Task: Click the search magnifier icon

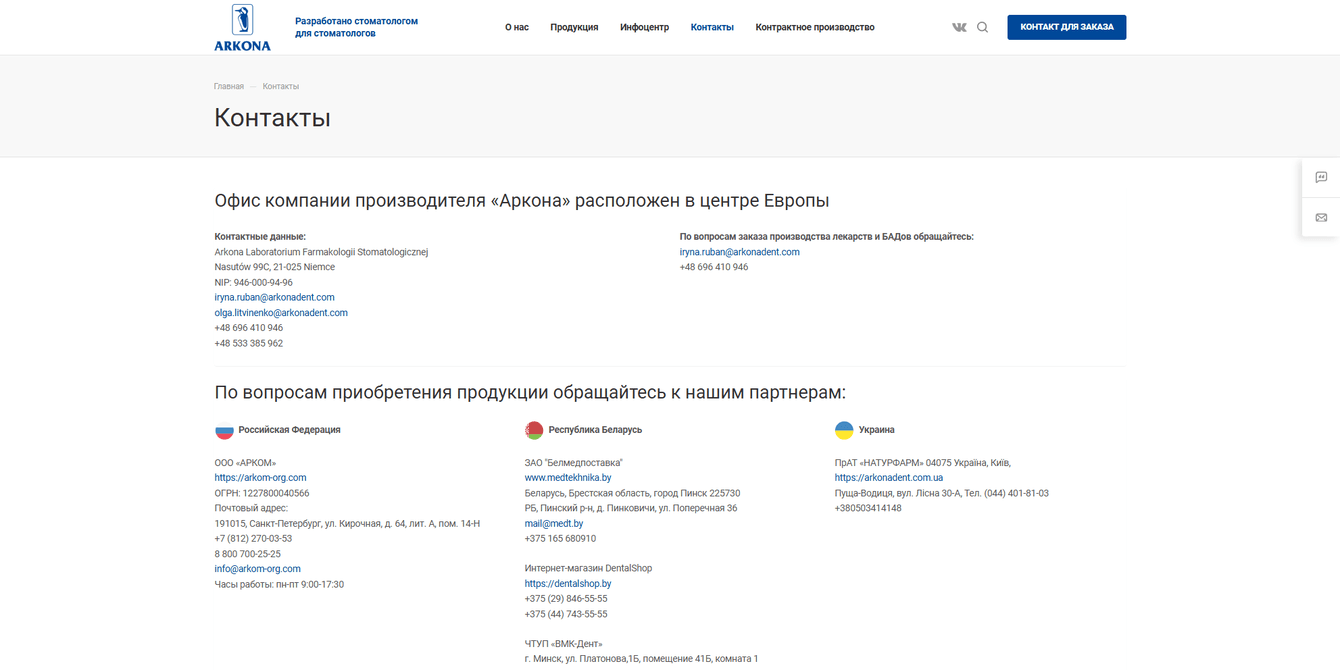Action: pos(982,28)
